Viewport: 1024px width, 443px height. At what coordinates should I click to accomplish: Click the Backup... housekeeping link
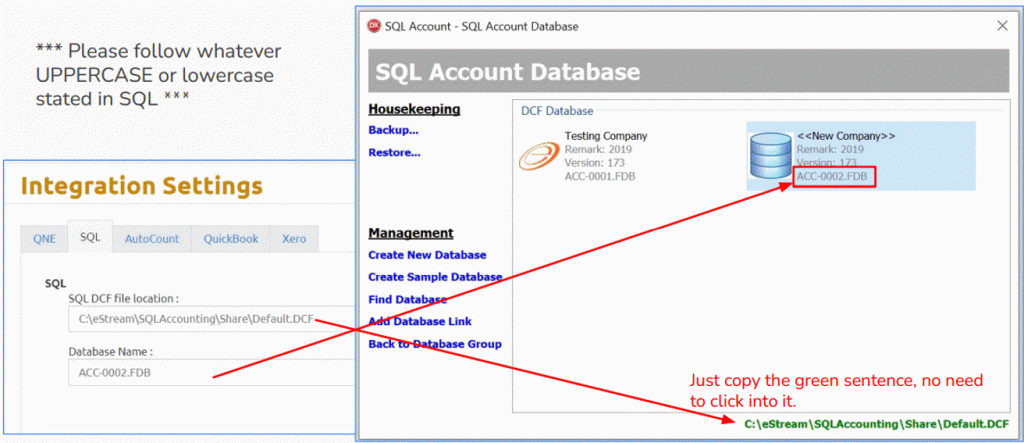pyautogui.click(x=393, y=130)
